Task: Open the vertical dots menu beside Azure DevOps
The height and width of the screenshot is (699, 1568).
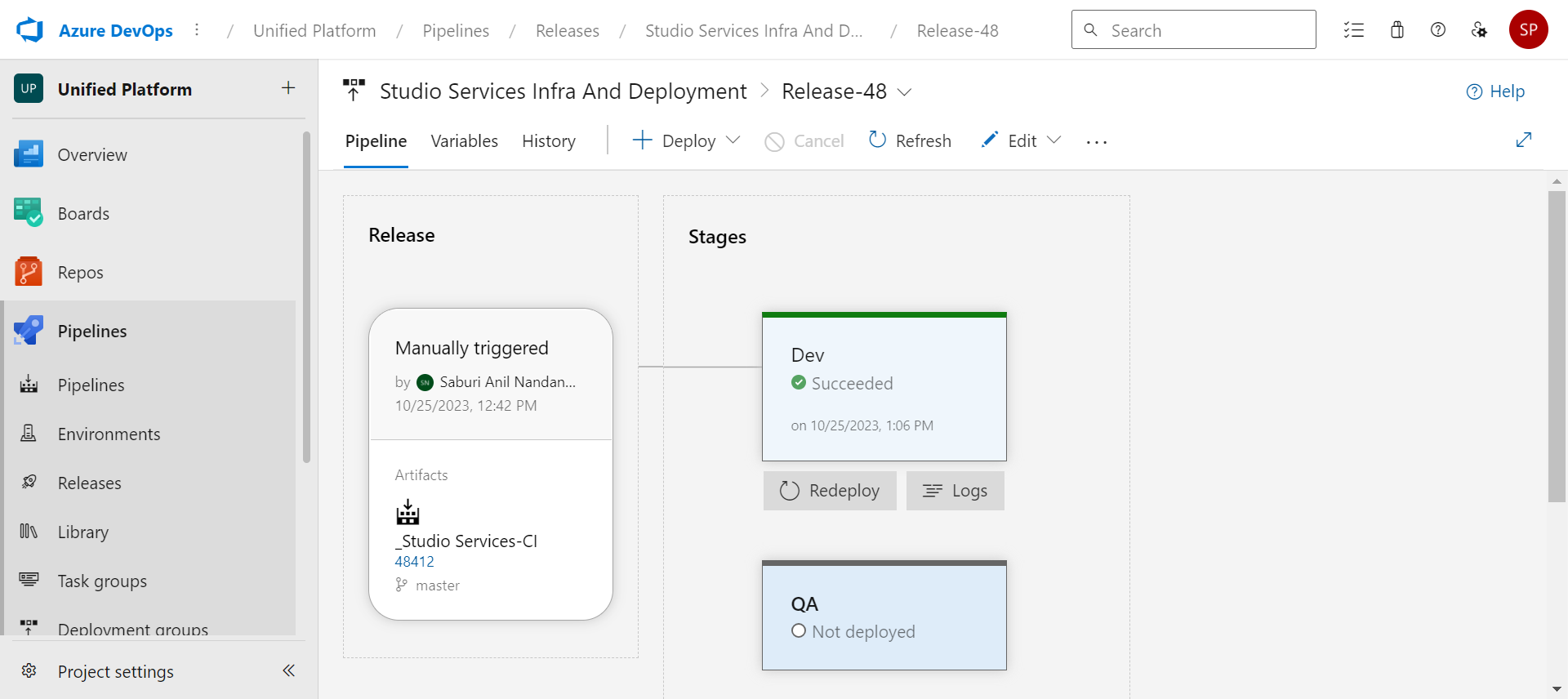Action: click(x=197, y=30)
